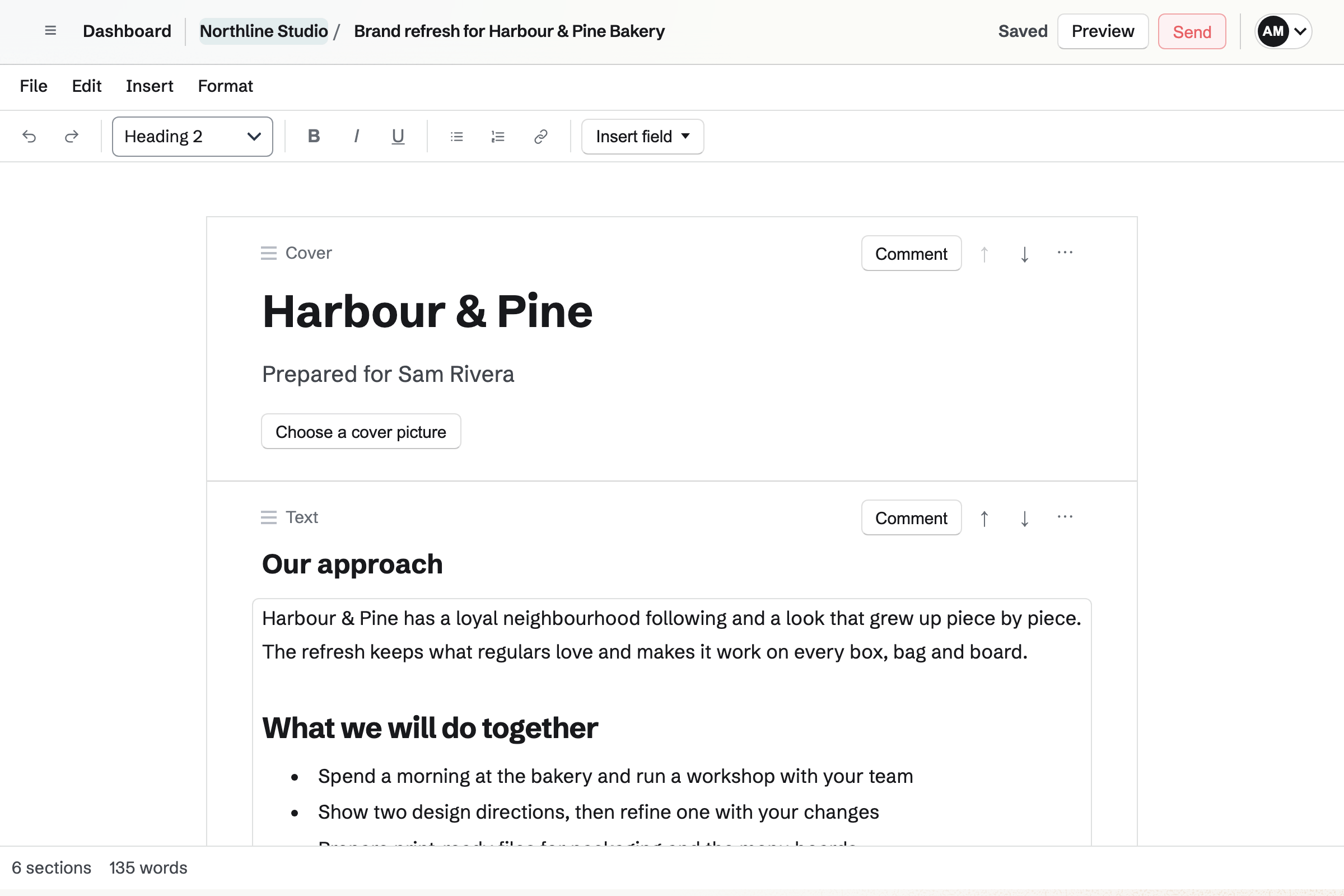1344x896 pixels.
Task: Open the File menu
Action: [34, 86]
